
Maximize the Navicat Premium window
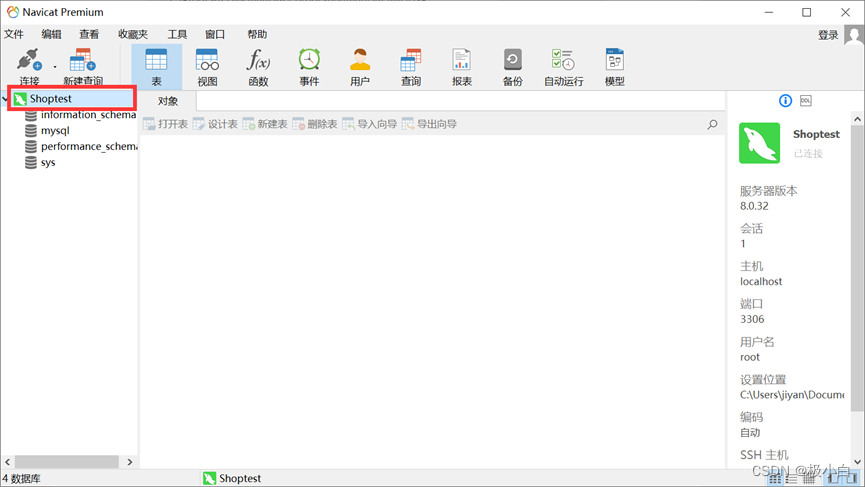[x=807, y=12]
